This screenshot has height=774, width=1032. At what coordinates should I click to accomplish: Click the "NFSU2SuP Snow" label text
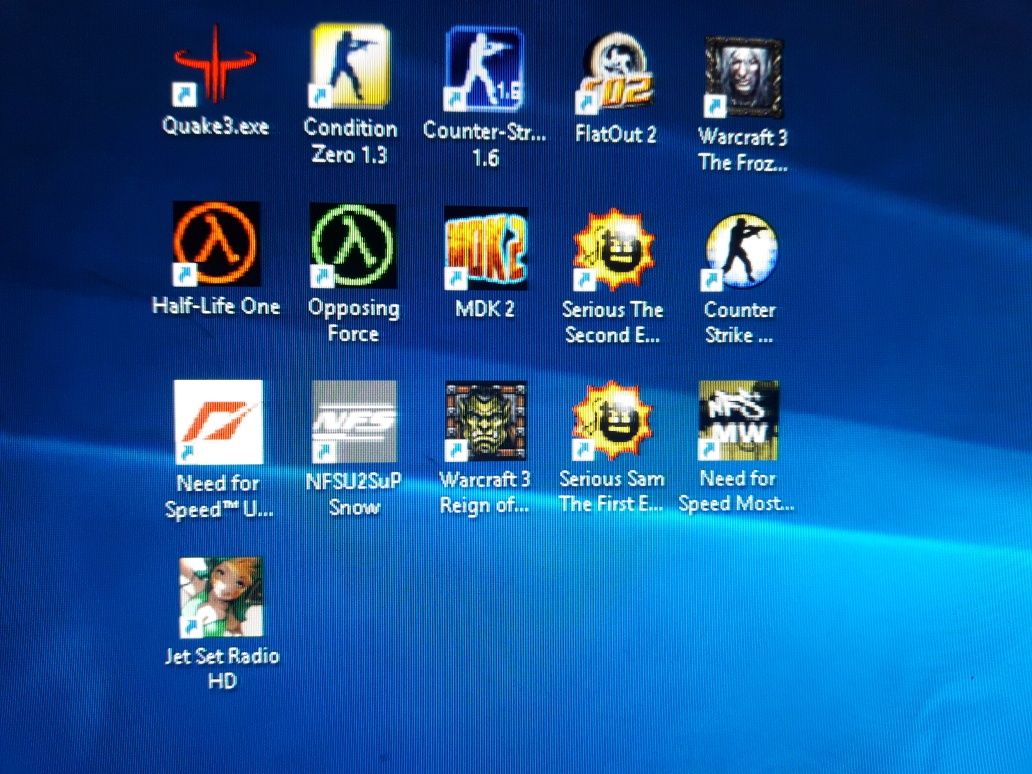(354, 494)
